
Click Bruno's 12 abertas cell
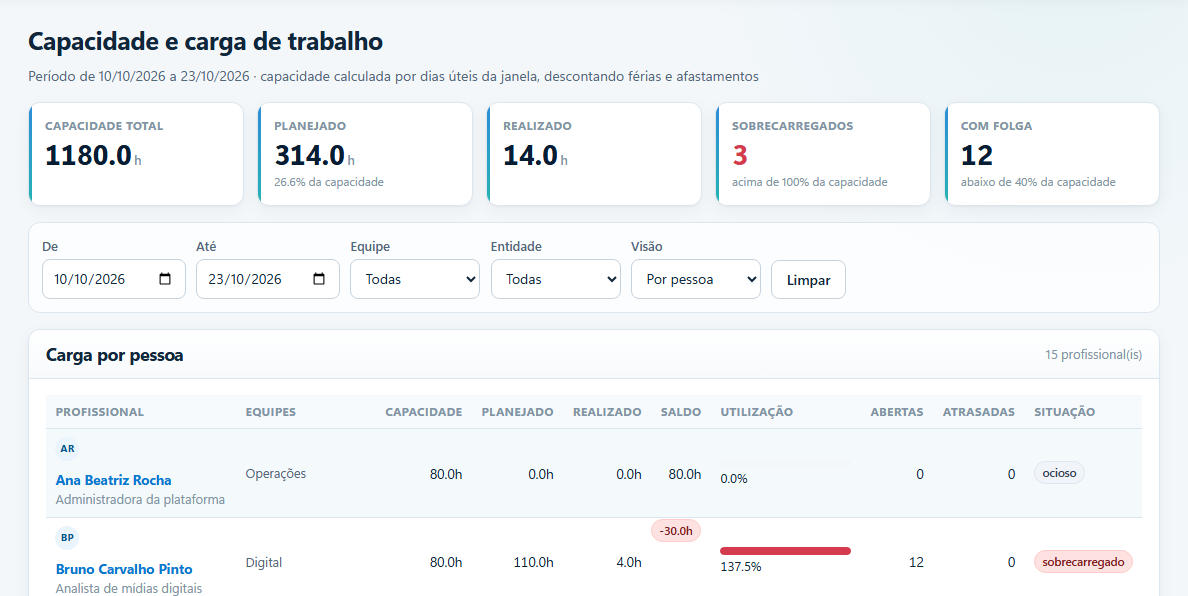click(x=916, y=563)
